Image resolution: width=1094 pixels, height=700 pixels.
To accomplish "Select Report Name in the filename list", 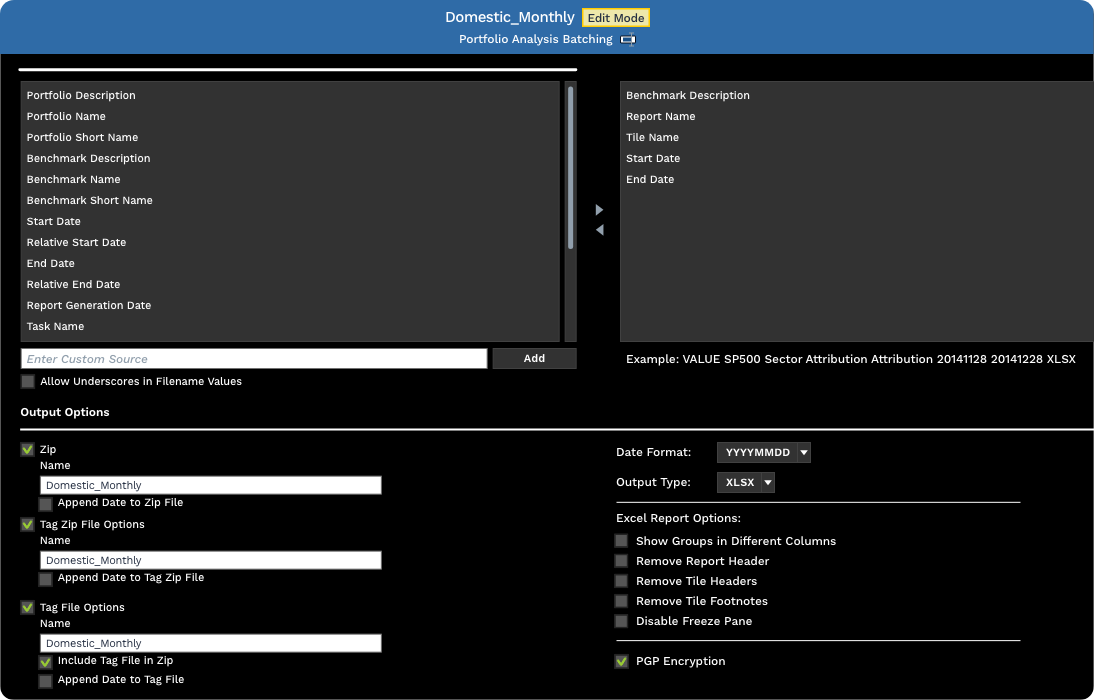I will (x=661, y=116).
